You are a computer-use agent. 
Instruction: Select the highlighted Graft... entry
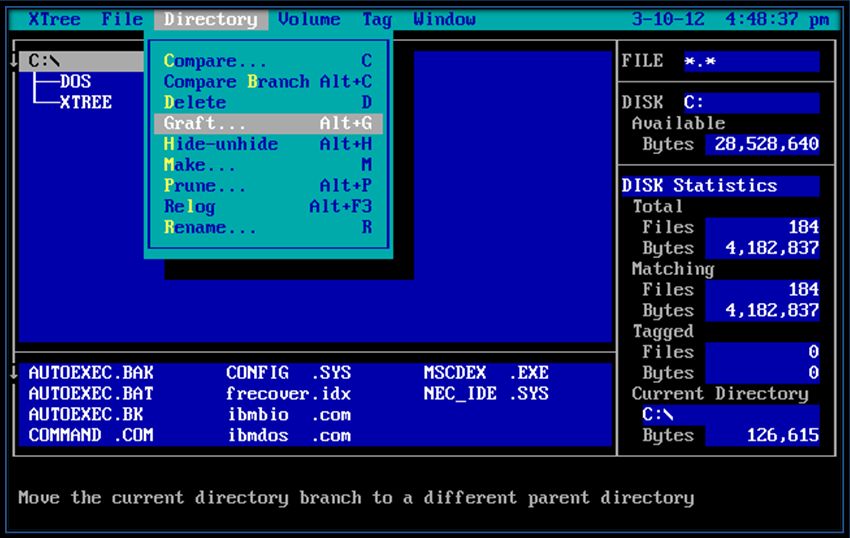tap(268, 123)
